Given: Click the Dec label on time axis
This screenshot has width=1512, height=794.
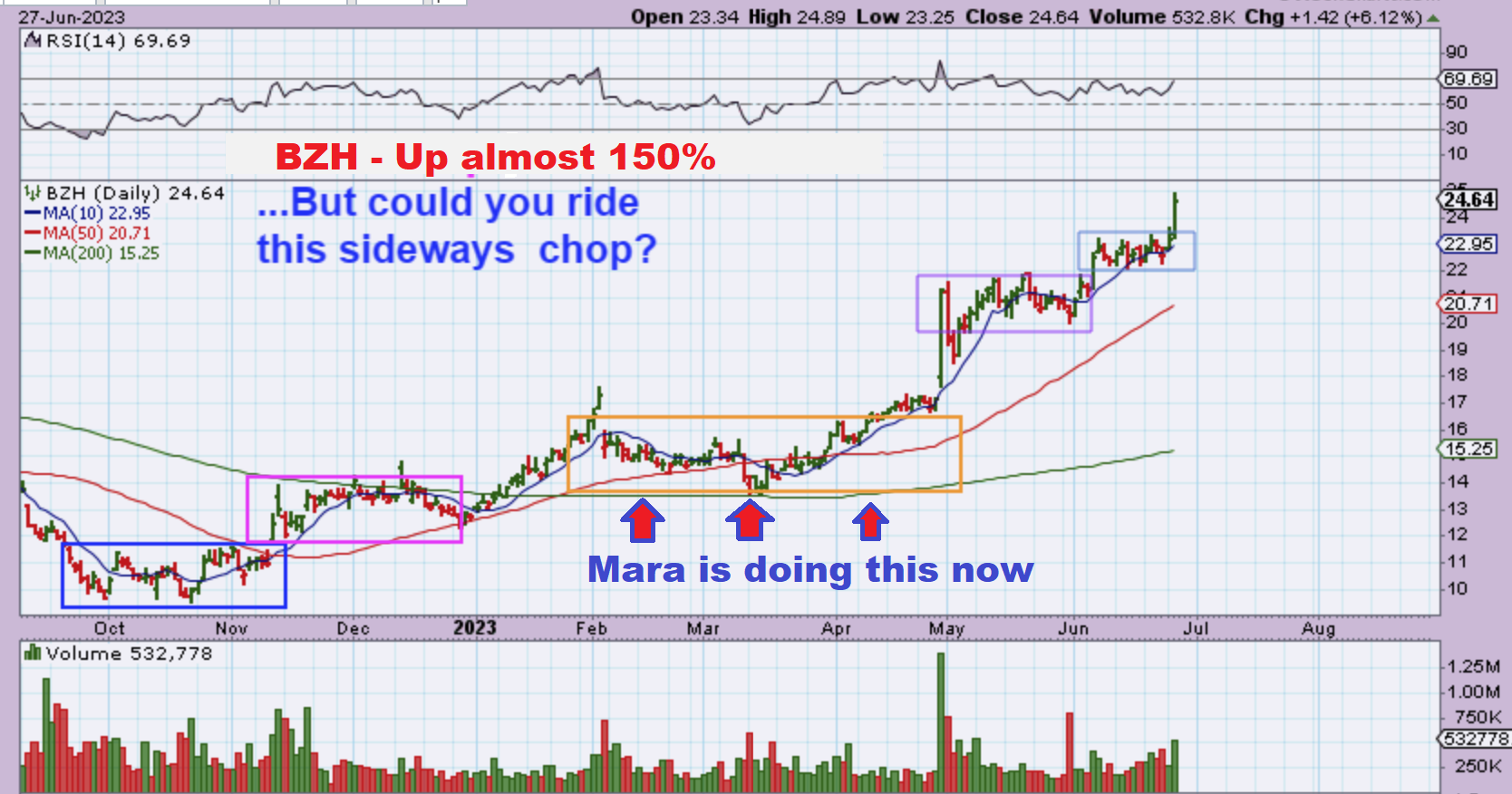Looking at the screenshot, I should tap(353, 628).
